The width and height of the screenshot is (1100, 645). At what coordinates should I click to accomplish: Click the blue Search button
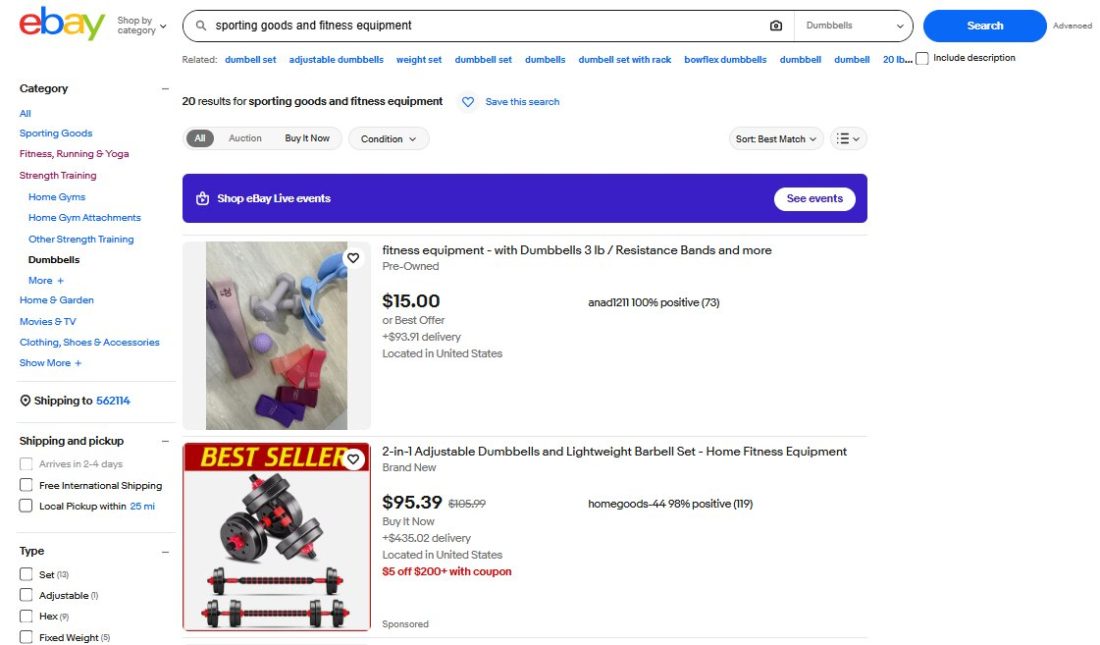(x=984, y=26)
